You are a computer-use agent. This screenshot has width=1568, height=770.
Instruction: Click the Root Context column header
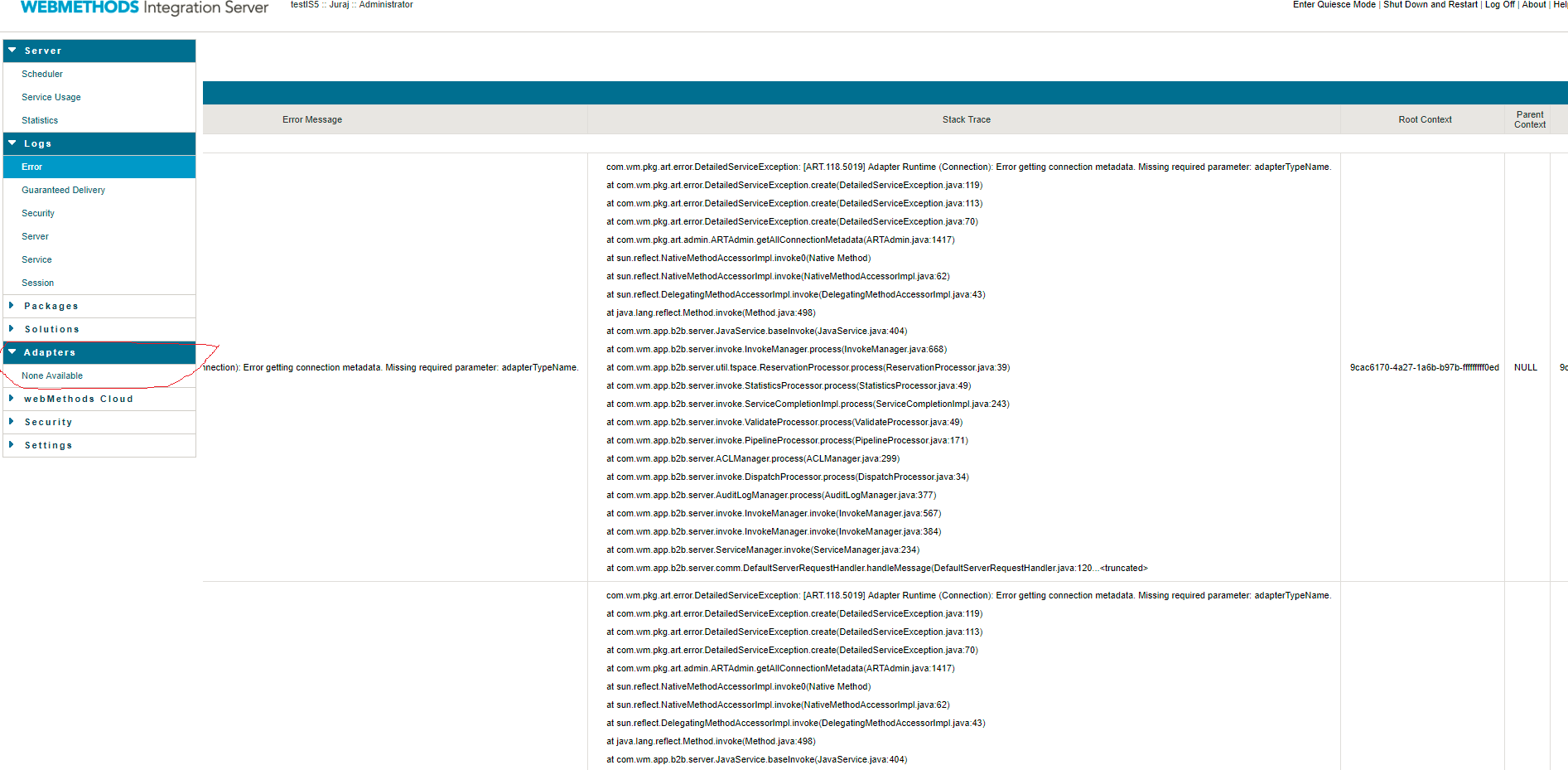tap(1426, 119)
